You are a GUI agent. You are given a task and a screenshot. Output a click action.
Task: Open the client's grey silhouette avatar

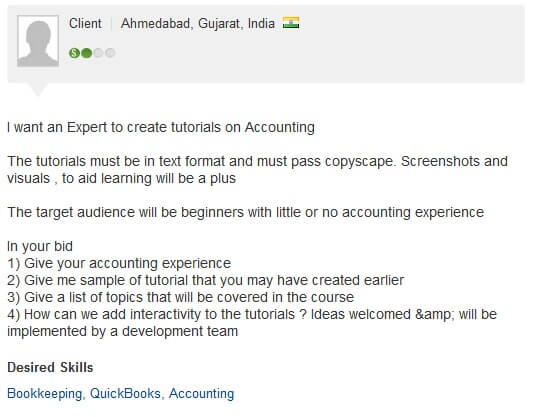pyautogui.click(x=38, y=41)
